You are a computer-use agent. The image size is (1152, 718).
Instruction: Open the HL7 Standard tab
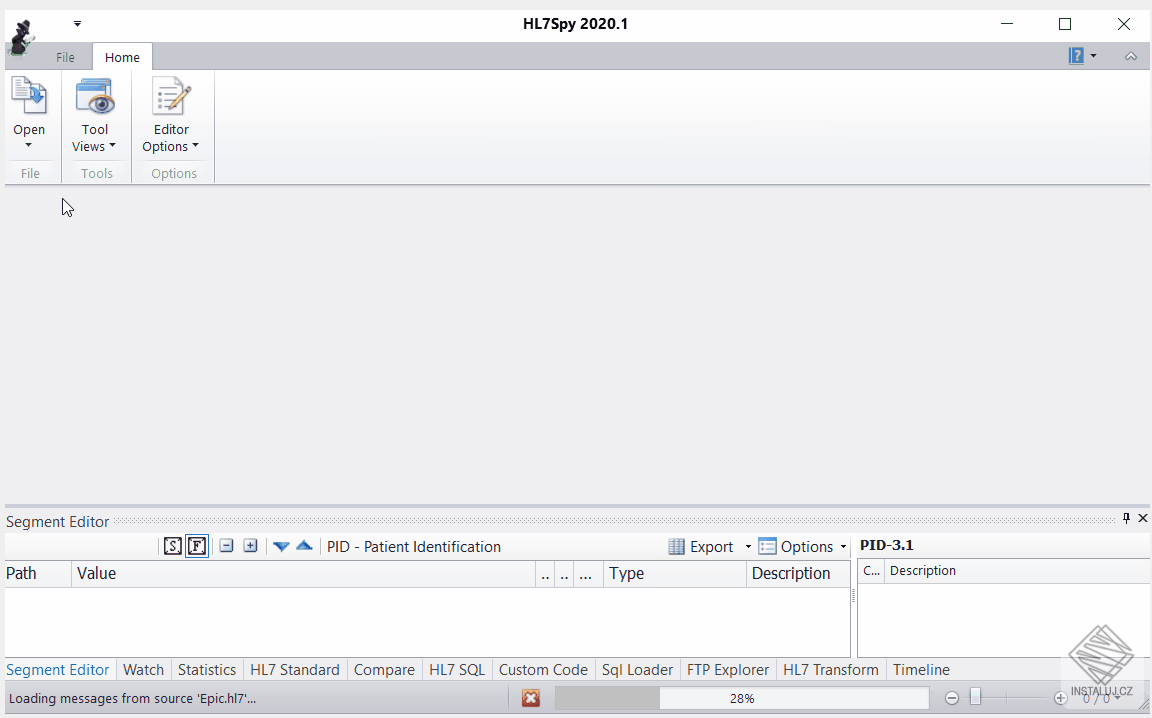point(295,669)
